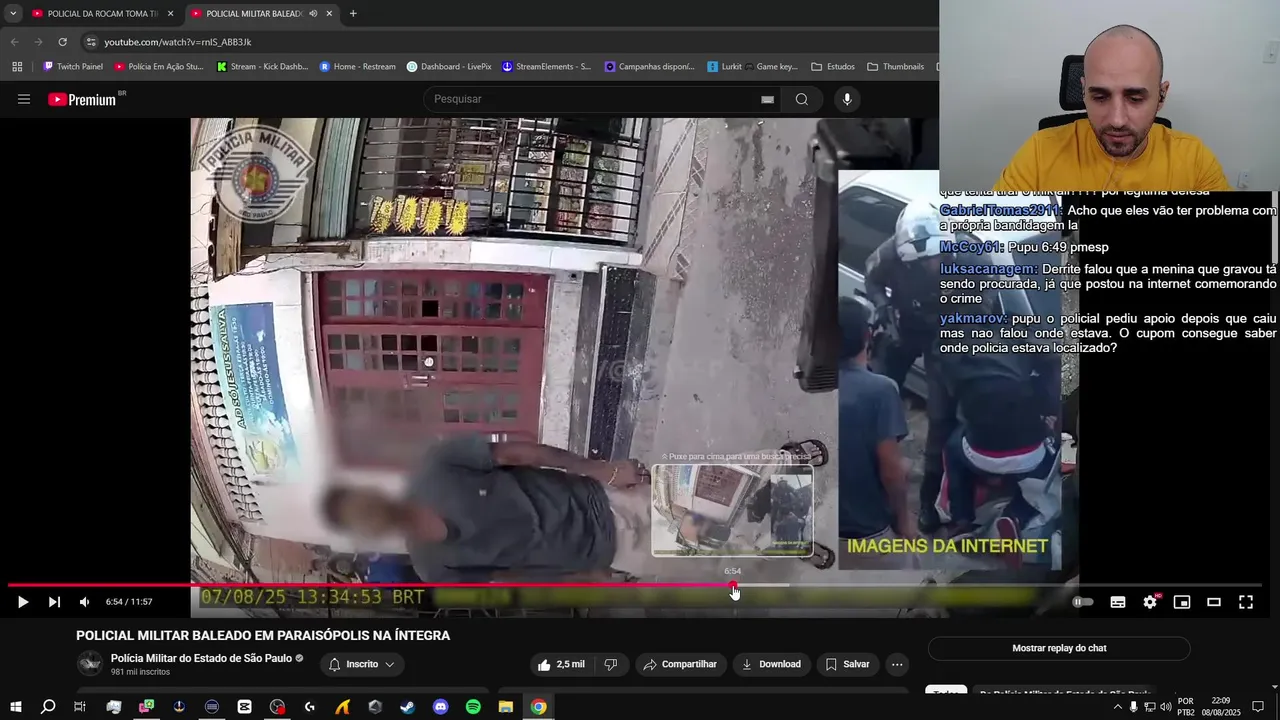
Task: Open Home - Restream bookmark
Action: 357,67
